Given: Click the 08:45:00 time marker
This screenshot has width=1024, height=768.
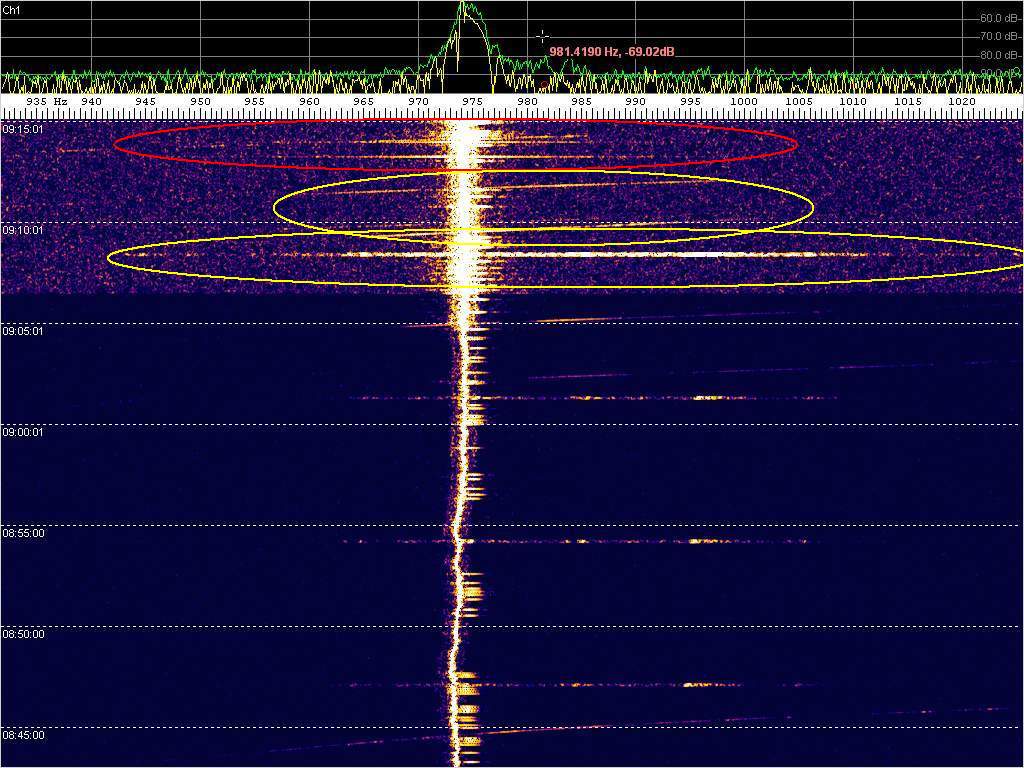Looking at the screenshot, I should tap(23, 735).
